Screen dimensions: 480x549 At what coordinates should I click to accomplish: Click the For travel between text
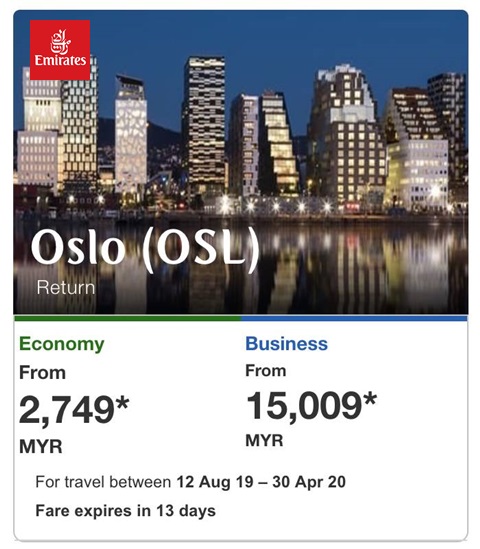103,482
